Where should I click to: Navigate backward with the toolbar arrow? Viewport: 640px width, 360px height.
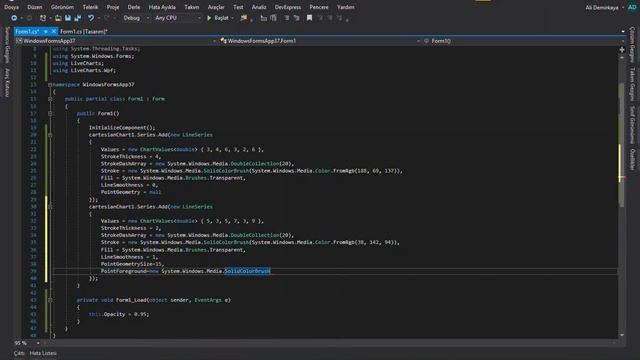(x=14, y=18)
